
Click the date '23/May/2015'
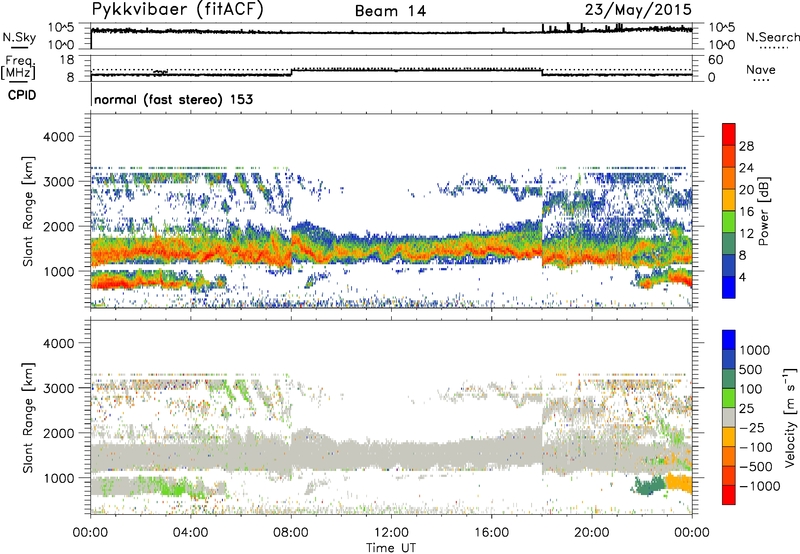click(638, 10)
